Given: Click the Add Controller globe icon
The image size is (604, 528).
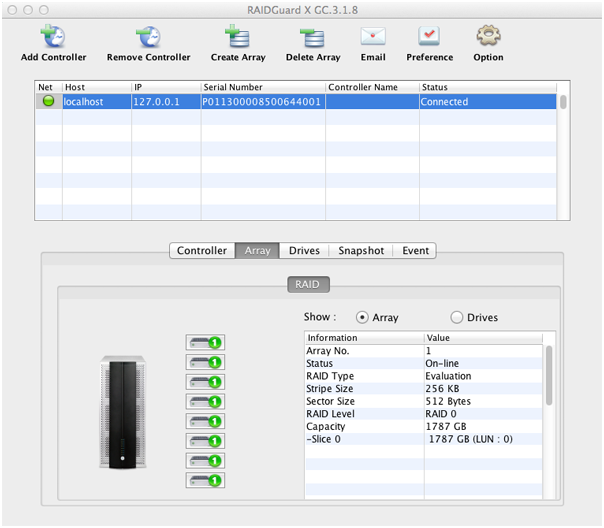Looking at the screenshot, I should pyautogui.click(x=53, y=36).
